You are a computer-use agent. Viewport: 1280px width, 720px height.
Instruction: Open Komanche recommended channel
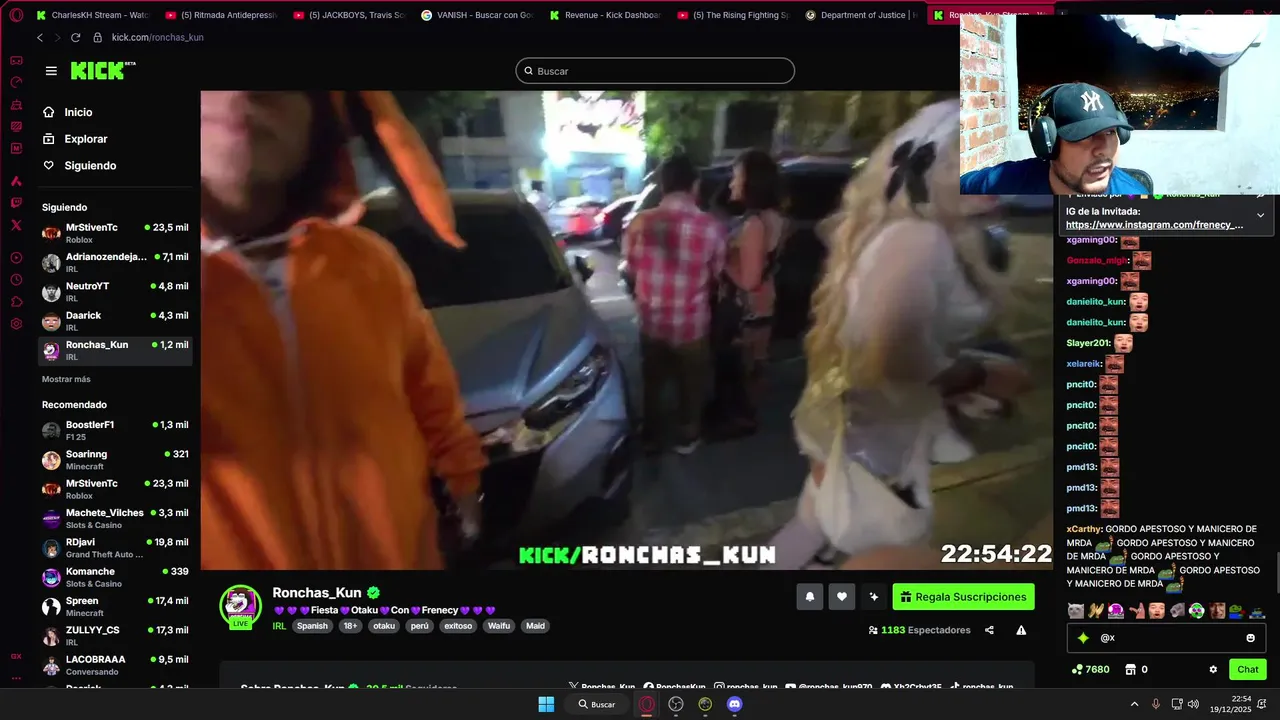[115, 577]
